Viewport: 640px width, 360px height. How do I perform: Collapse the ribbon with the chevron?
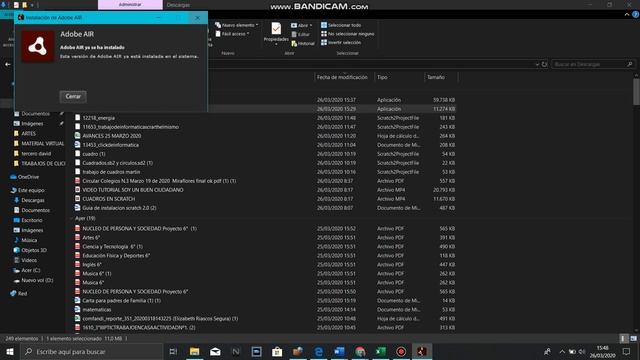[627, 14]
